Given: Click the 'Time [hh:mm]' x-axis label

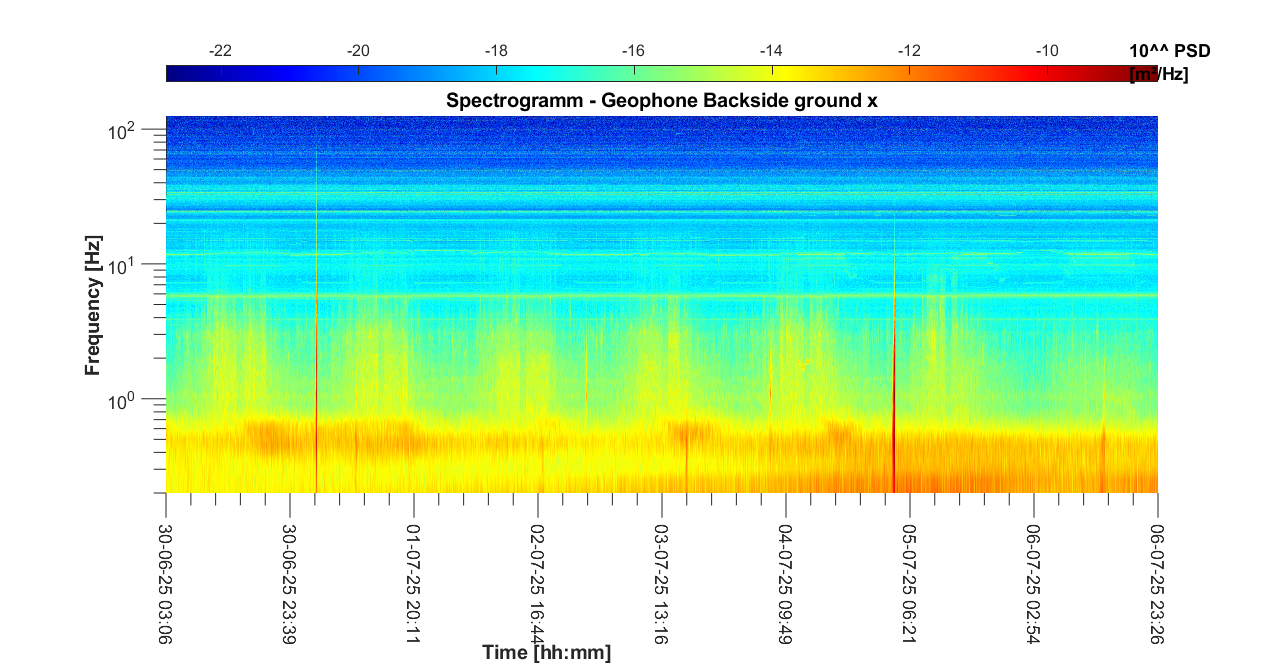Looking at the screenshot, I should (546, 653).
